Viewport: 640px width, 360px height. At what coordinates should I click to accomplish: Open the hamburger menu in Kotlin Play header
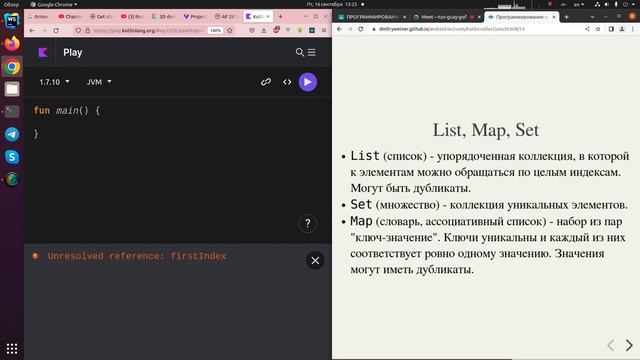(x=312, y=52)
